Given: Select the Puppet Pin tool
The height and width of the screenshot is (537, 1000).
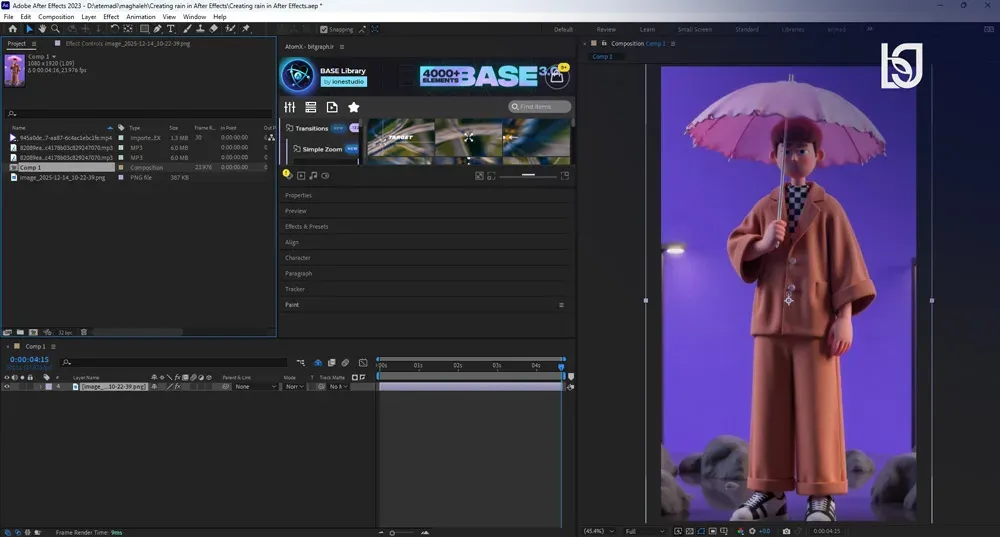Looking at the screenshot, I should 246,29.
